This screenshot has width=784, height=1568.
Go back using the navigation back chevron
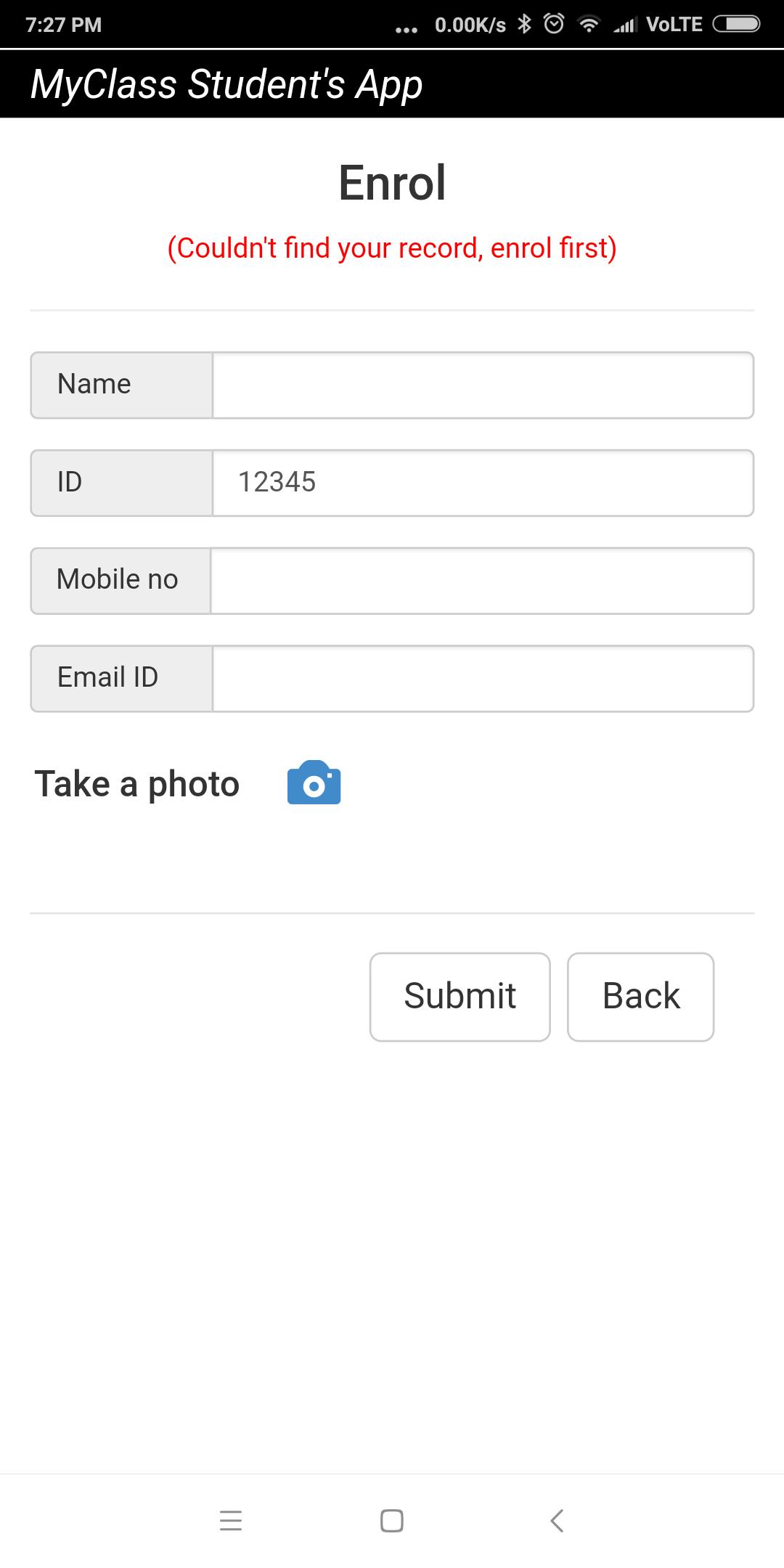tap(556, 1520)
